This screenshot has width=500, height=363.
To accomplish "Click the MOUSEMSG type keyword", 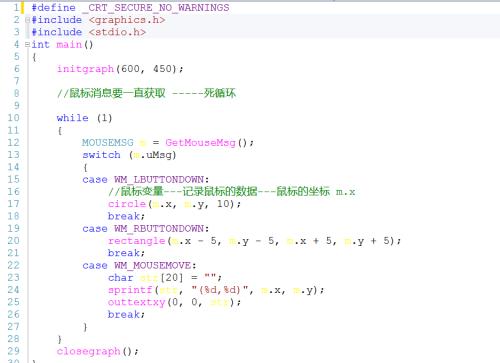I will click(108, 143).
